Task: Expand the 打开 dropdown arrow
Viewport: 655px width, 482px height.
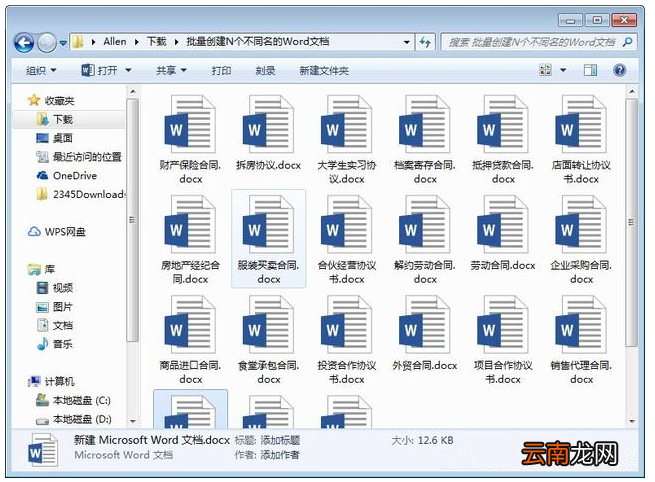Action: [128, 70]
